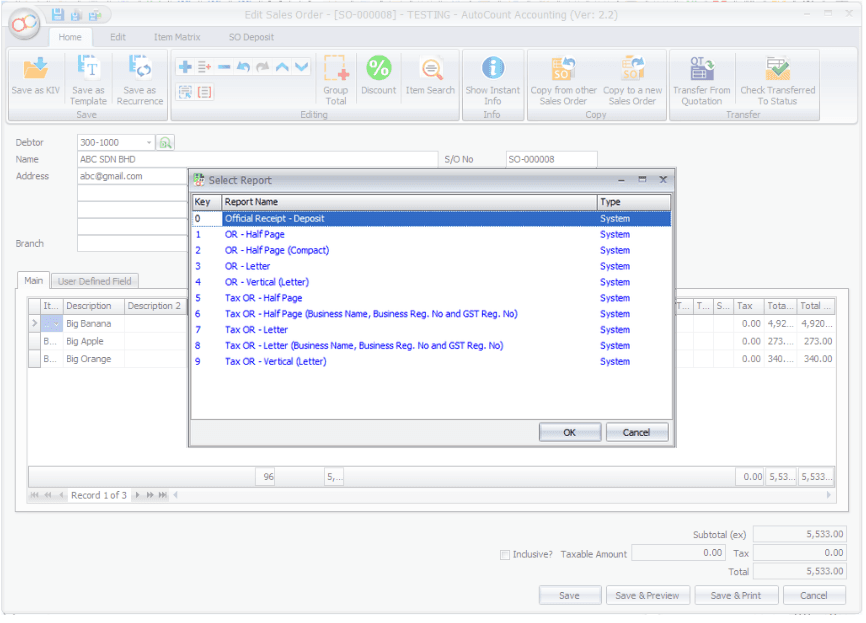Image resolution: width=866 pixels, height=623 pixels.
Task: Select the Tax OR - Letter report
Action: tap(257, 330)
